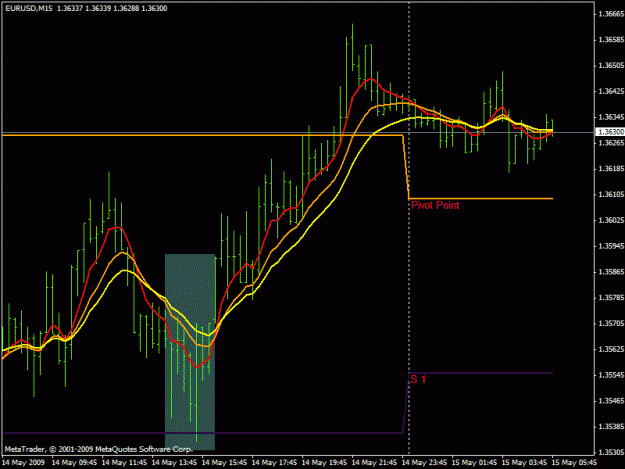
Task: Click the 1.35385 price scale label
Action: [611, 426]
